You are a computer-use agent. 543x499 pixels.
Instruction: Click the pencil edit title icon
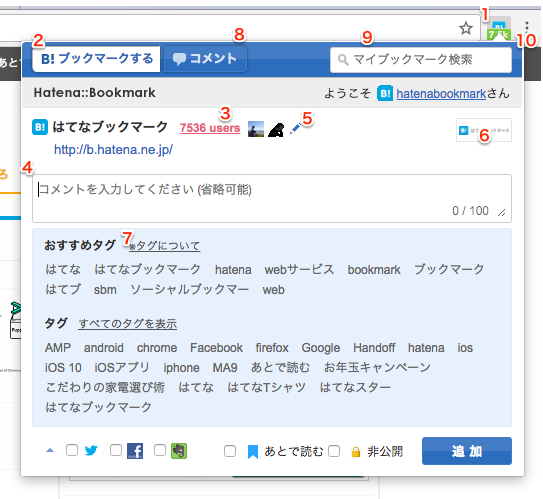pyautogui.click(x=295, y=128)
